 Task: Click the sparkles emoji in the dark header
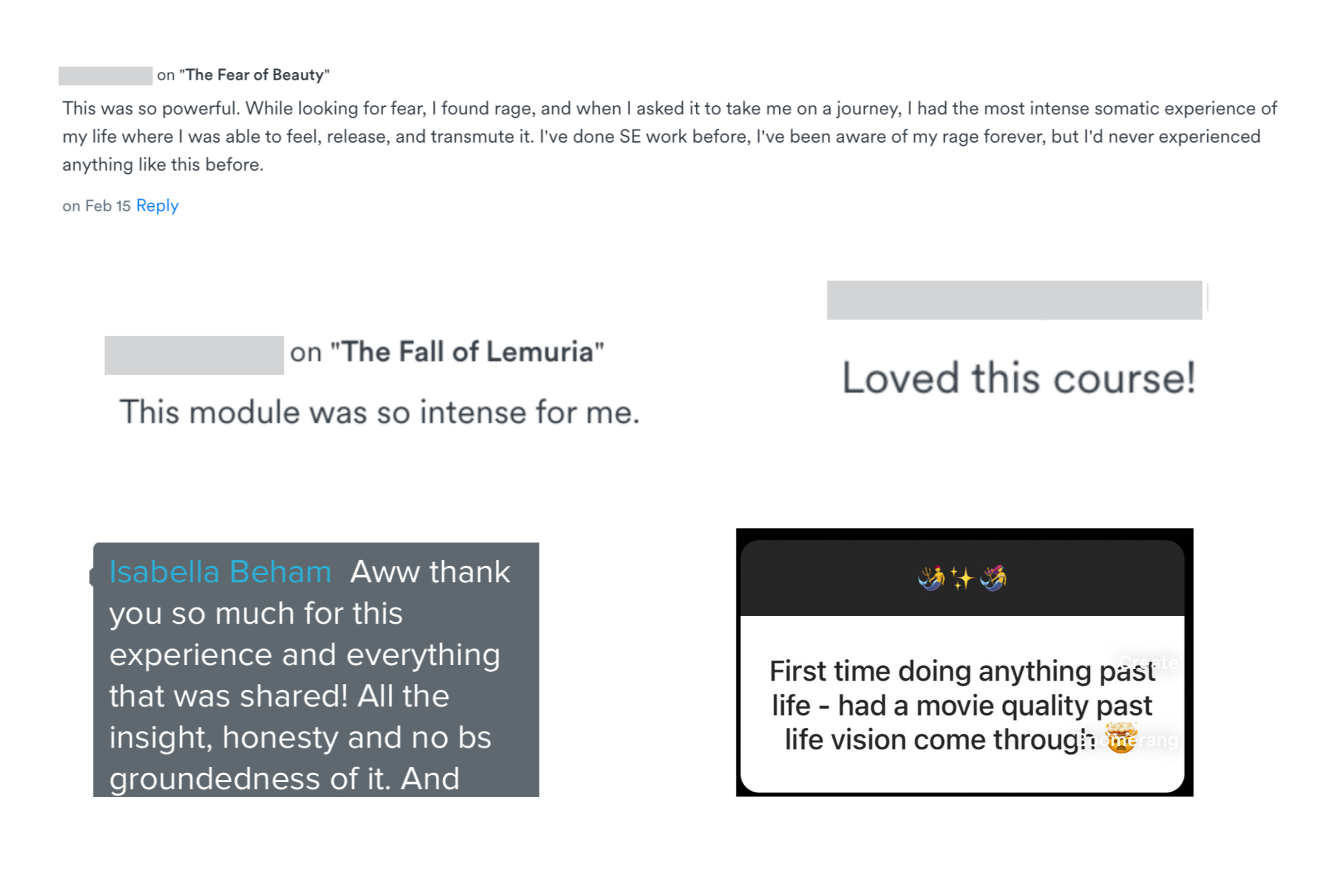tap(962, 577)
